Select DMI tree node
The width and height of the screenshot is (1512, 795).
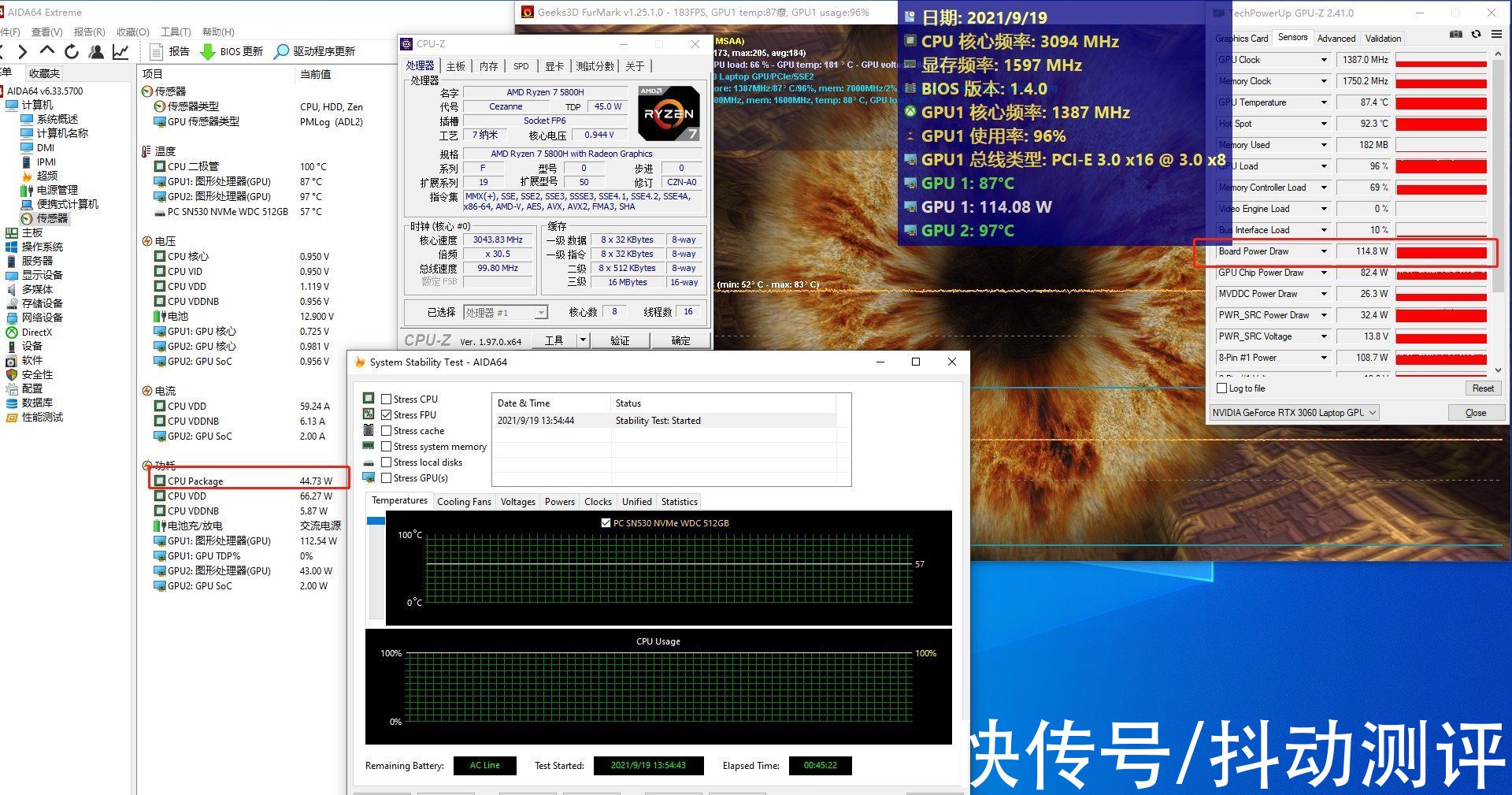pos(38,147)
